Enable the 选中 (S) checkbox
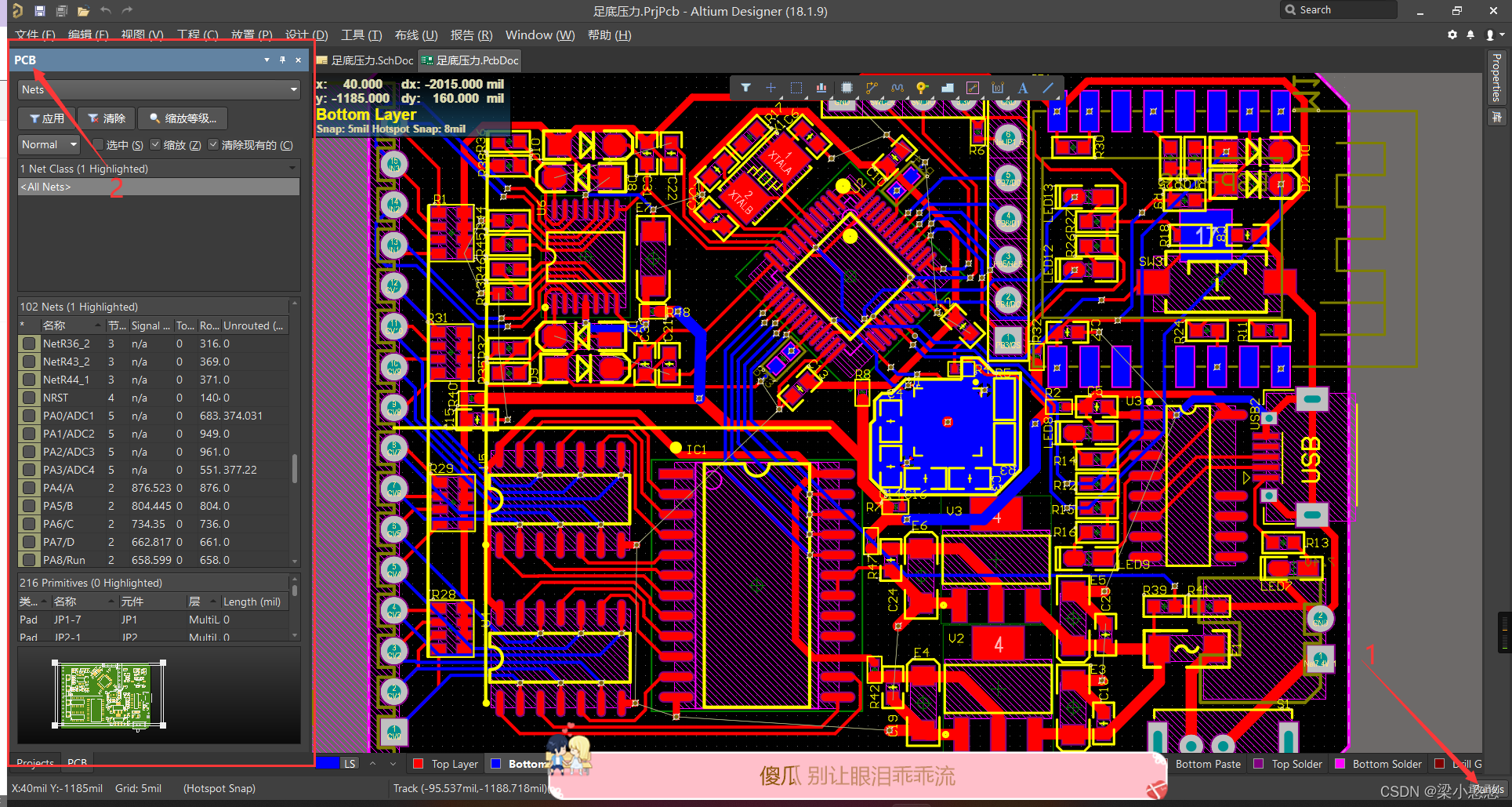The width and height of the screenshot is (1512, 807). point(99,145)
